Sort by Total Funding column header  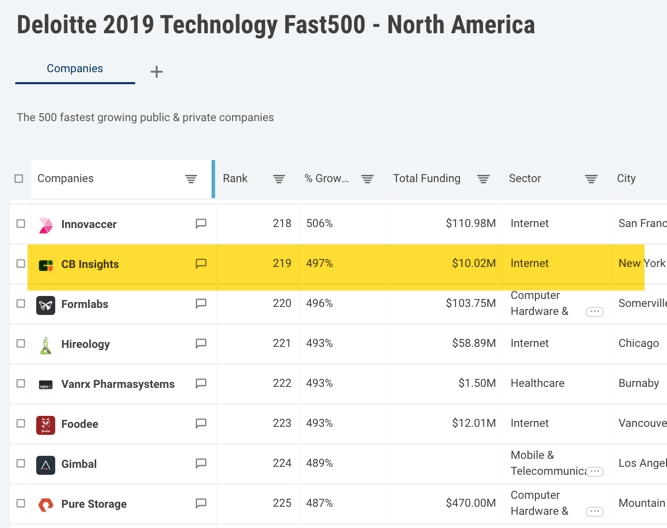(x=427, y=178)
